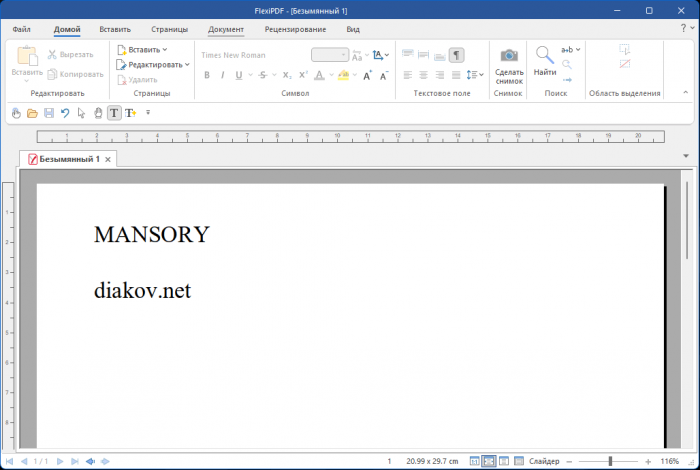Screen dimensions: 700x470
Task: Switch to the Вставить ribbon tab
Action: 115,29
